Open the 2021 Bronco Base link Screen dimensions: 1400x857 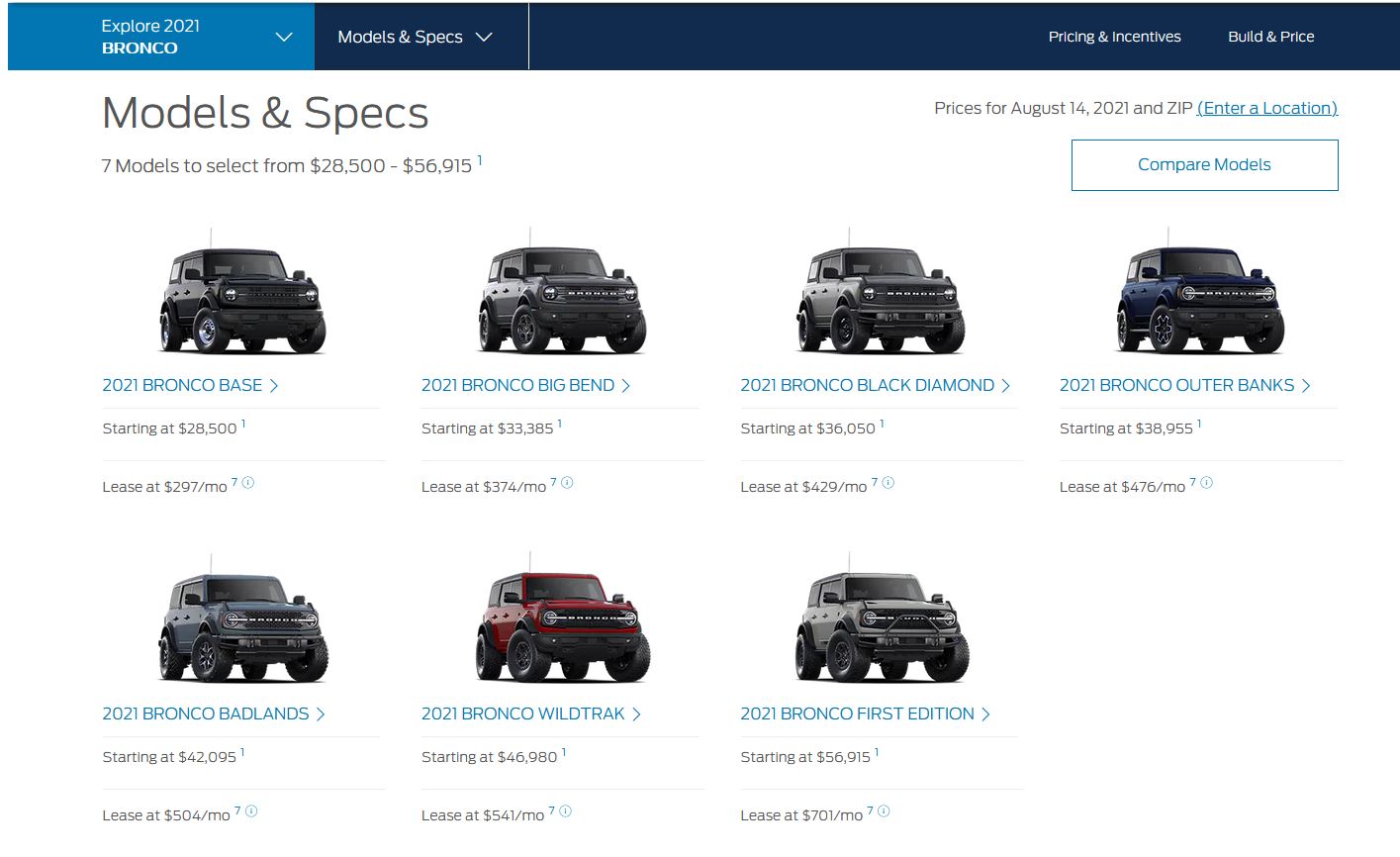tap(191, 385)
